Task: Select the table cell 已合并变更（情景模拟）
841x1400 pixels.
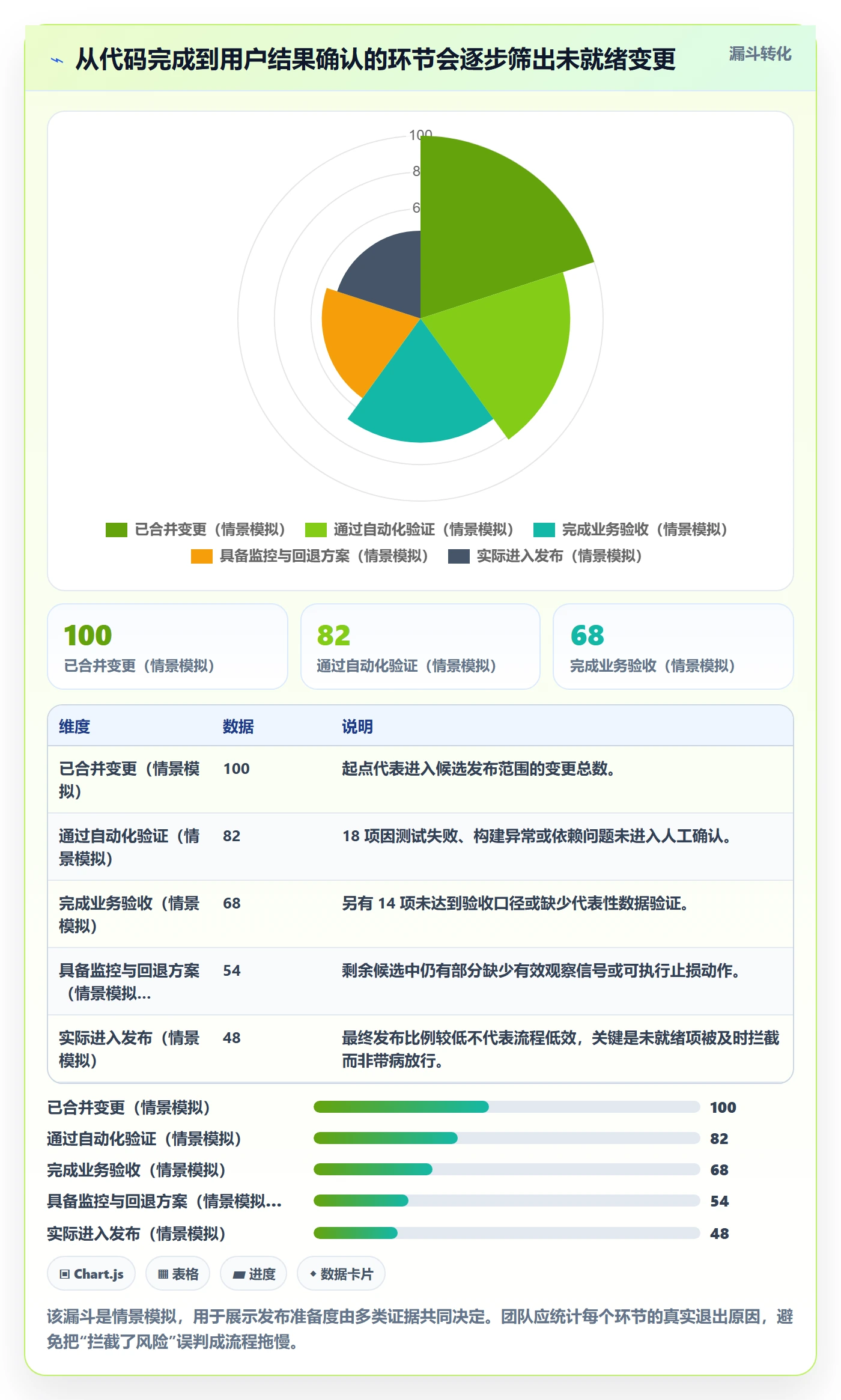Action: coord(130,780)
